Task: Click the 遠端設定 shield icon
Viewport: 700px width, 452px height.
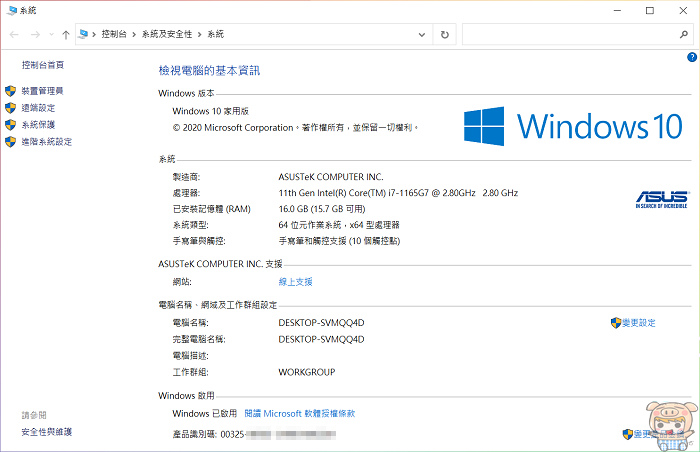Action: 11,108
